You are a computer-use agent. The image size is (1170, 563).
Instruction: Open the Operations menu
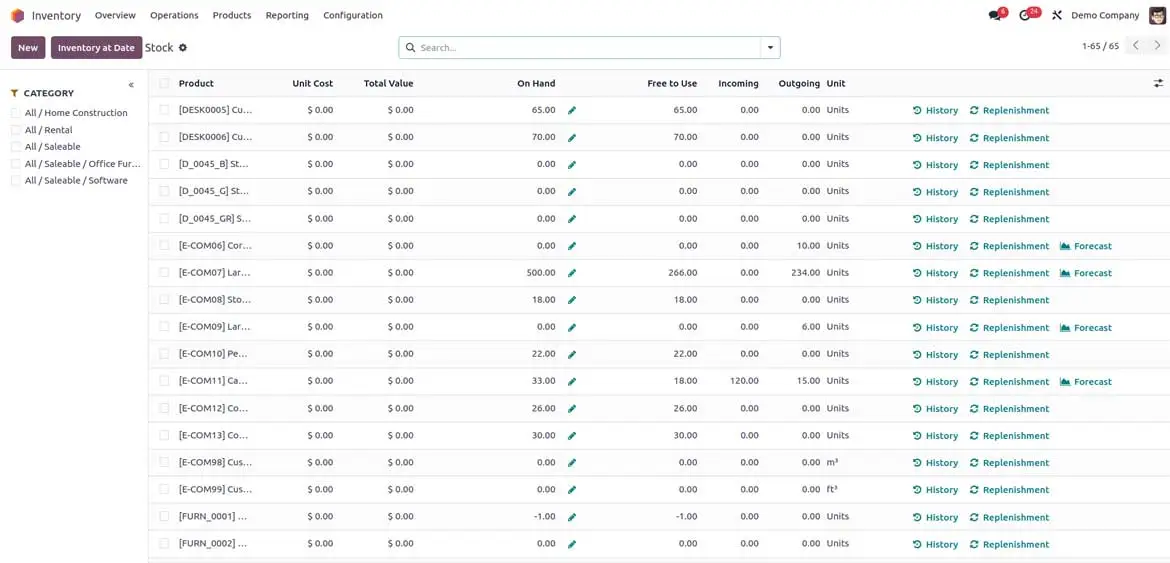pos(174,16)
